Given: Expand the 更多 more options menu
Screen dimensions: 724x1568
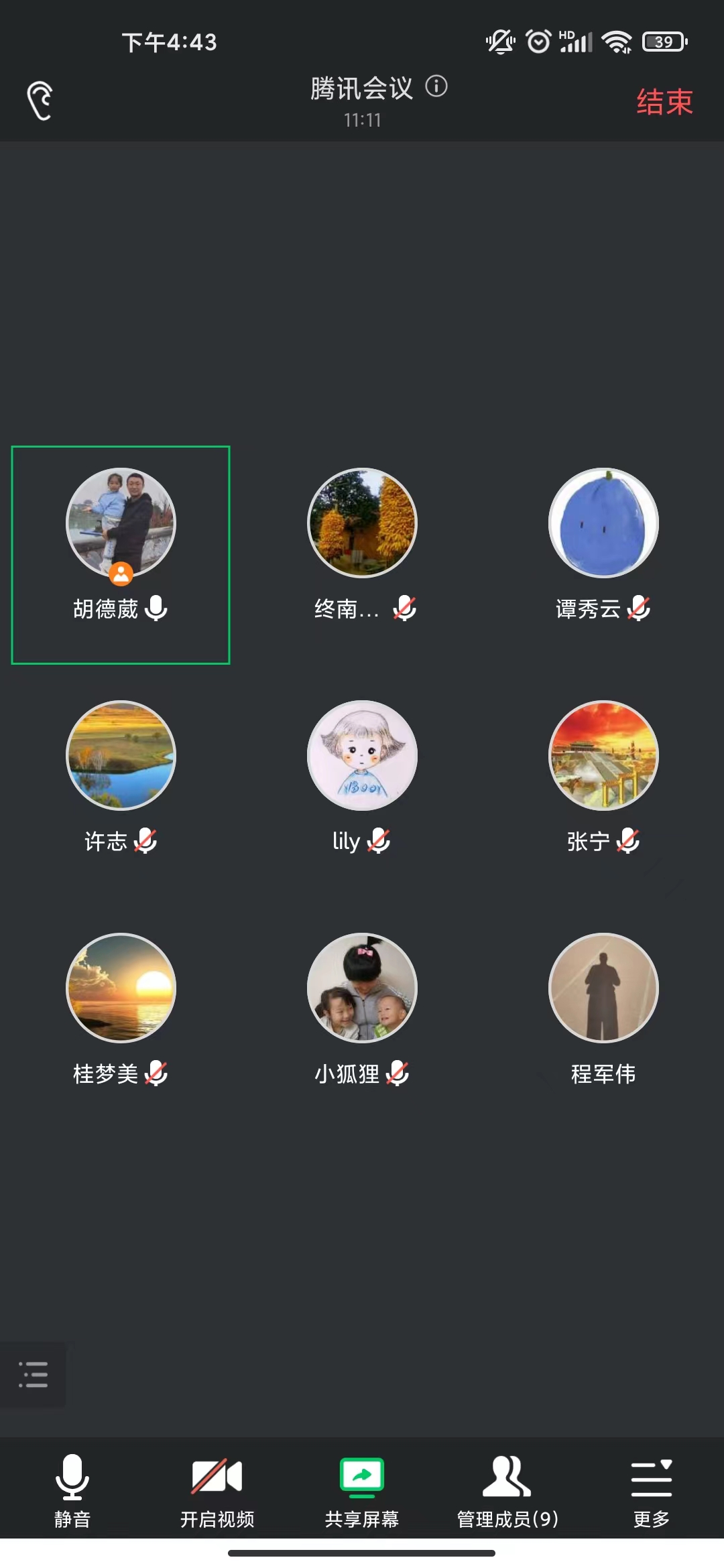Looking at the screenshot, I should 652,1490.
